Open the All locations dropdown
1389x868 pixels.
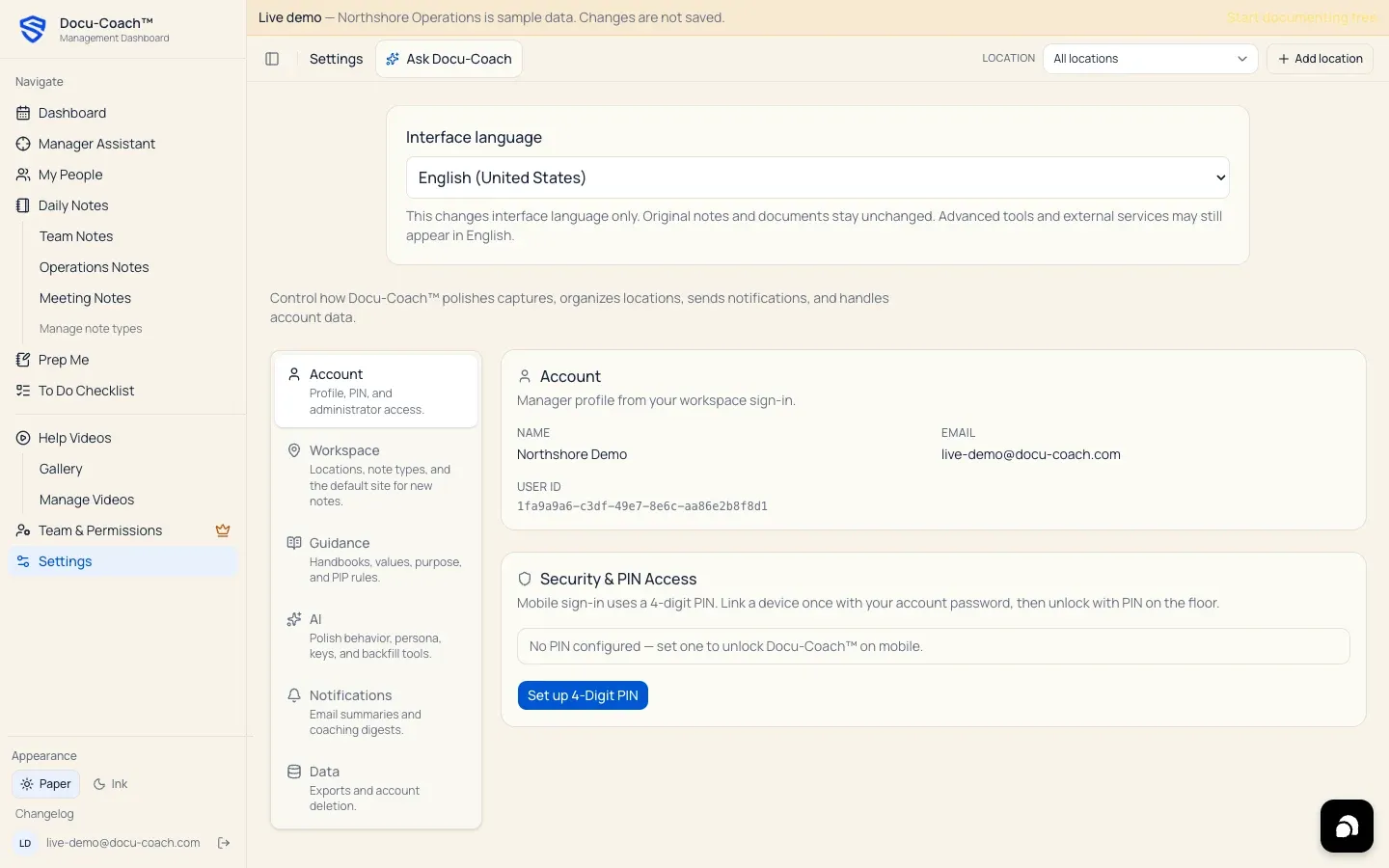[x=1150, y=59]
